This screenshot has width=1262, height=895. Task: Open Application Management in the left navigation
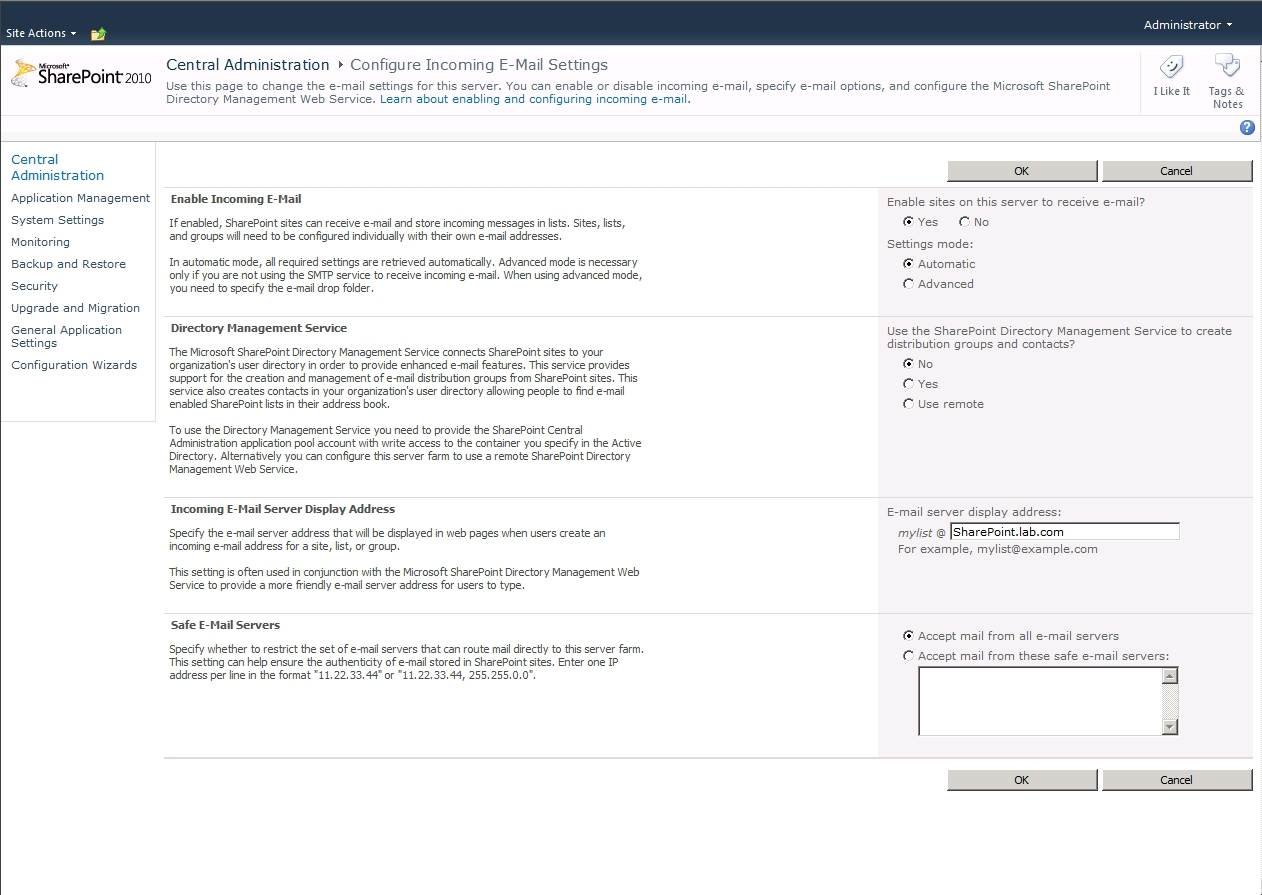[80, 198]
